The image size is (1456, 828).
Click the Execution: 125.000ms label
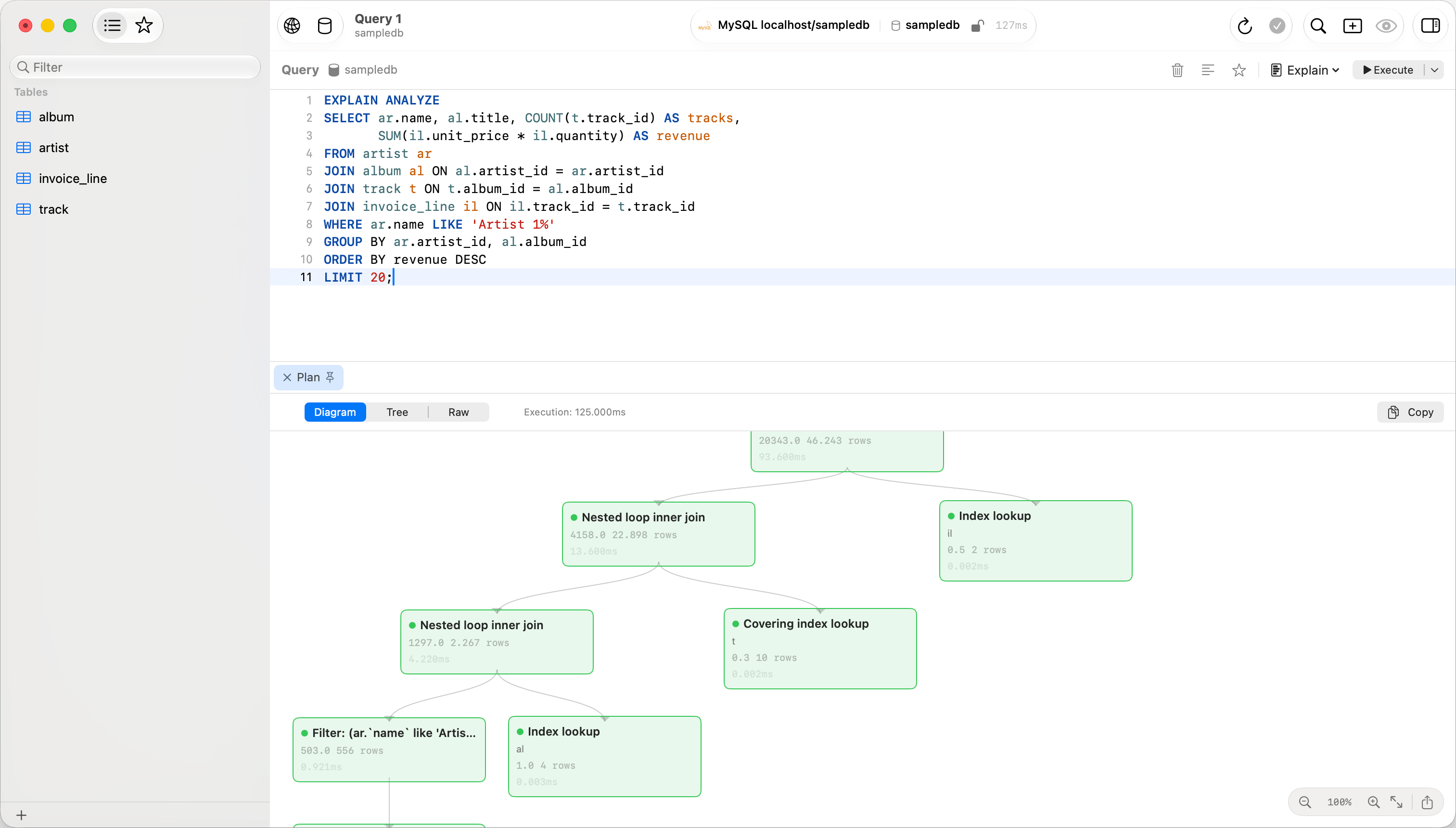click(x=575, y=412)
